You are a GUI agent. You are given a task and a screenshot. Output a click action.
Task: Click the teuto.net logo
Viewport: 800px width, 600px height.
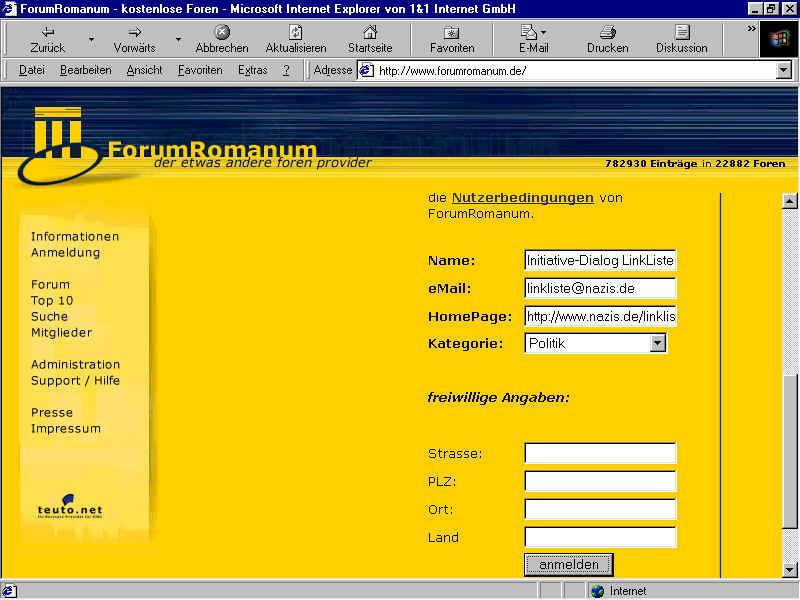coord(70,506)
